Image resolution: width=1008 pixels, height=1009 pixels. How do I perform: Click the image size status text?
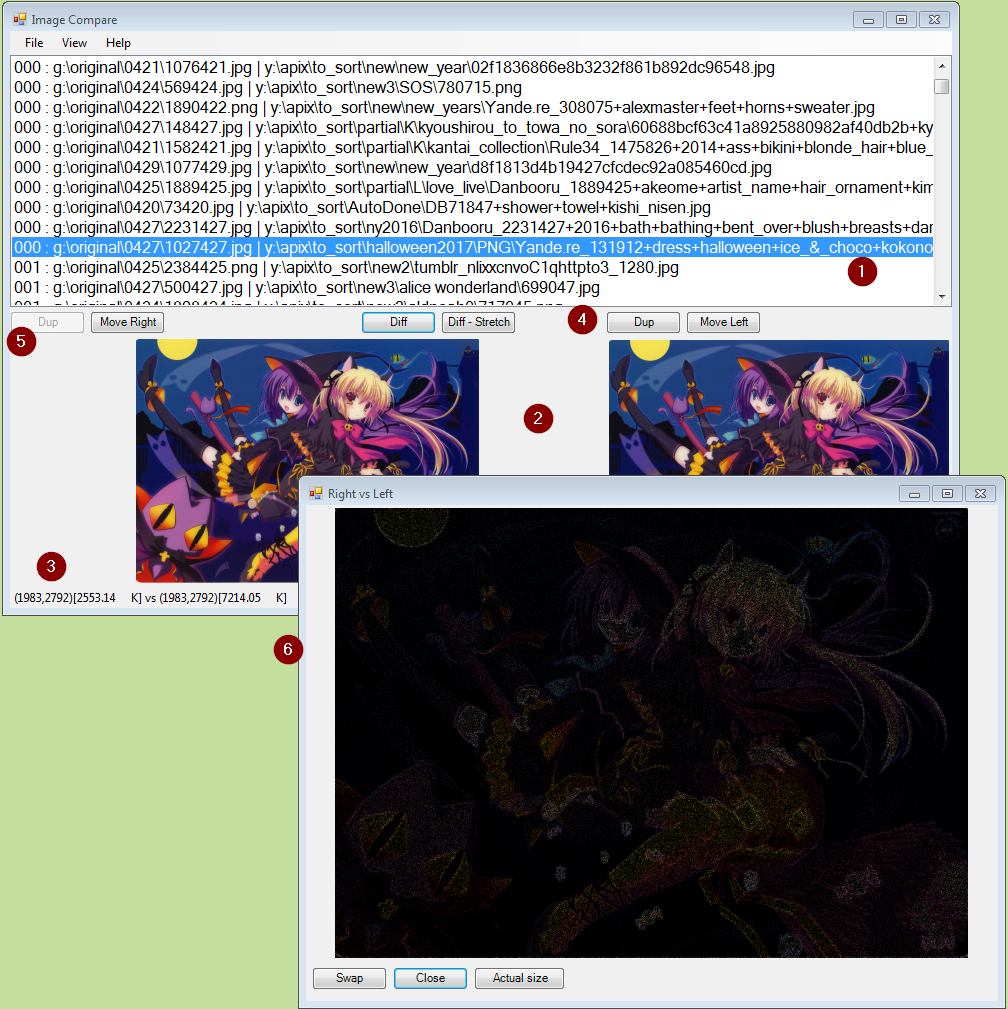tap(151, 598)
